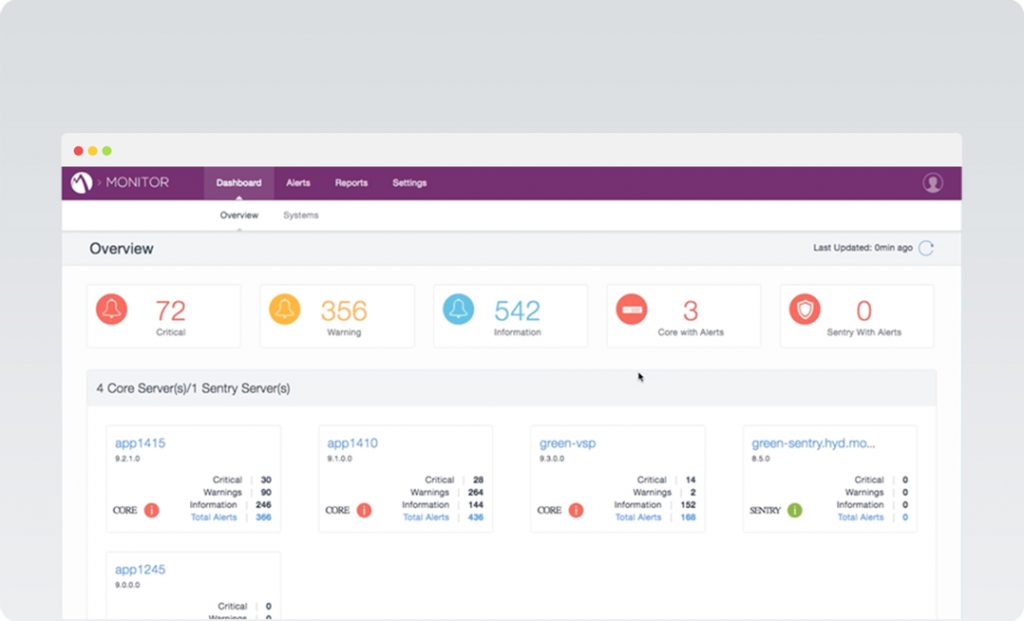Click app1410 Warnings value 264

(475, 492)
